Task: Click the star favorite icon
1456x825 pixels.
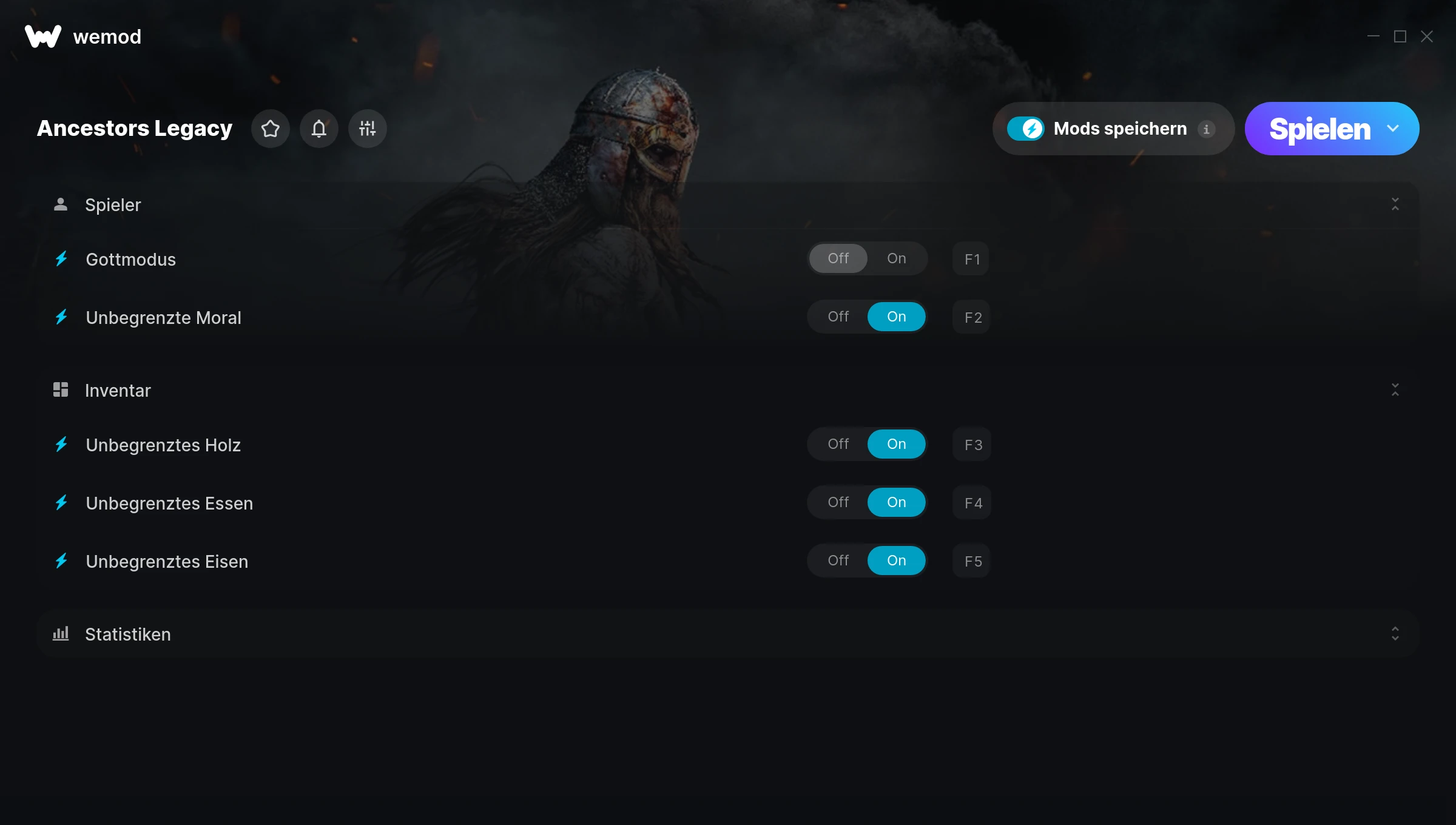Action: click(x=271, y=129)
